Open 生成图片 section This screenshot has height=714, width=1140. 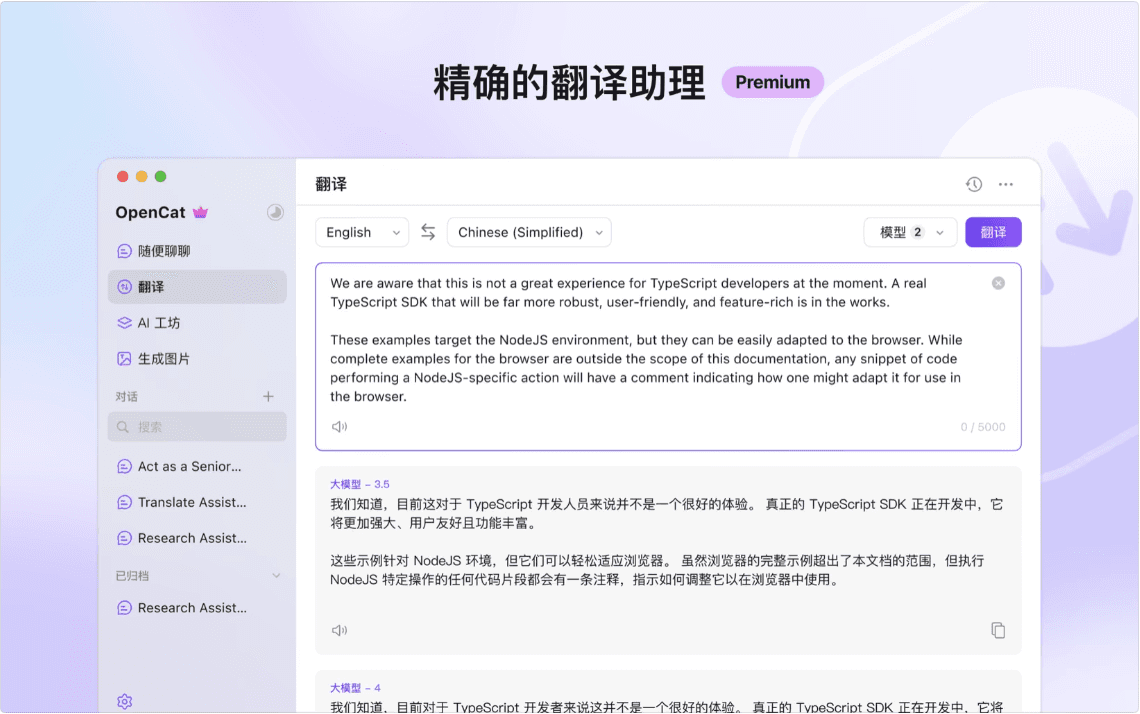point(197,358)
